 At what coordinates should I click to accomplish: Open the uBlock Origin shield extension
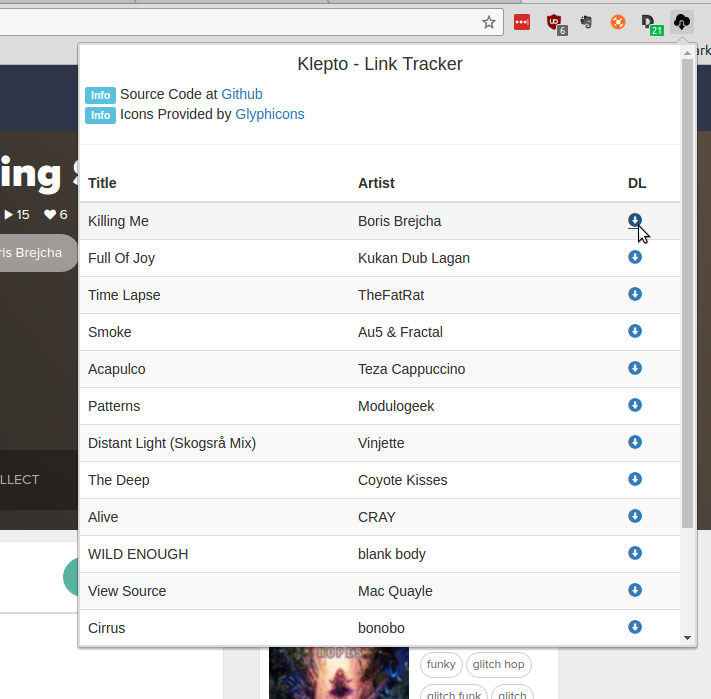[556, 24]
